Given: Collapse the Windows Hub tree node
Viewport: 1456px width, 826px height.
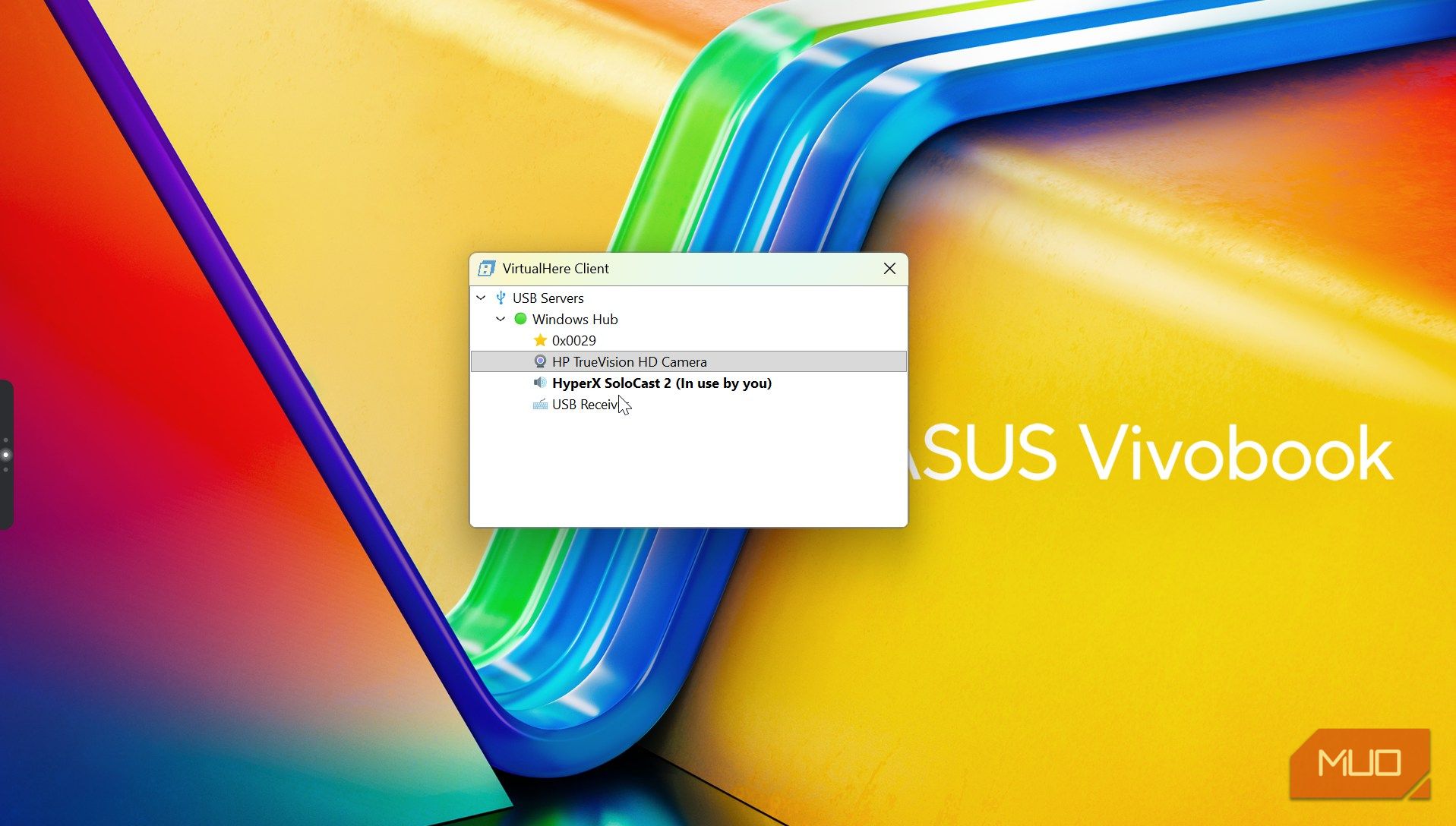Looking at the screenshot, I should [x=501, y=319].
